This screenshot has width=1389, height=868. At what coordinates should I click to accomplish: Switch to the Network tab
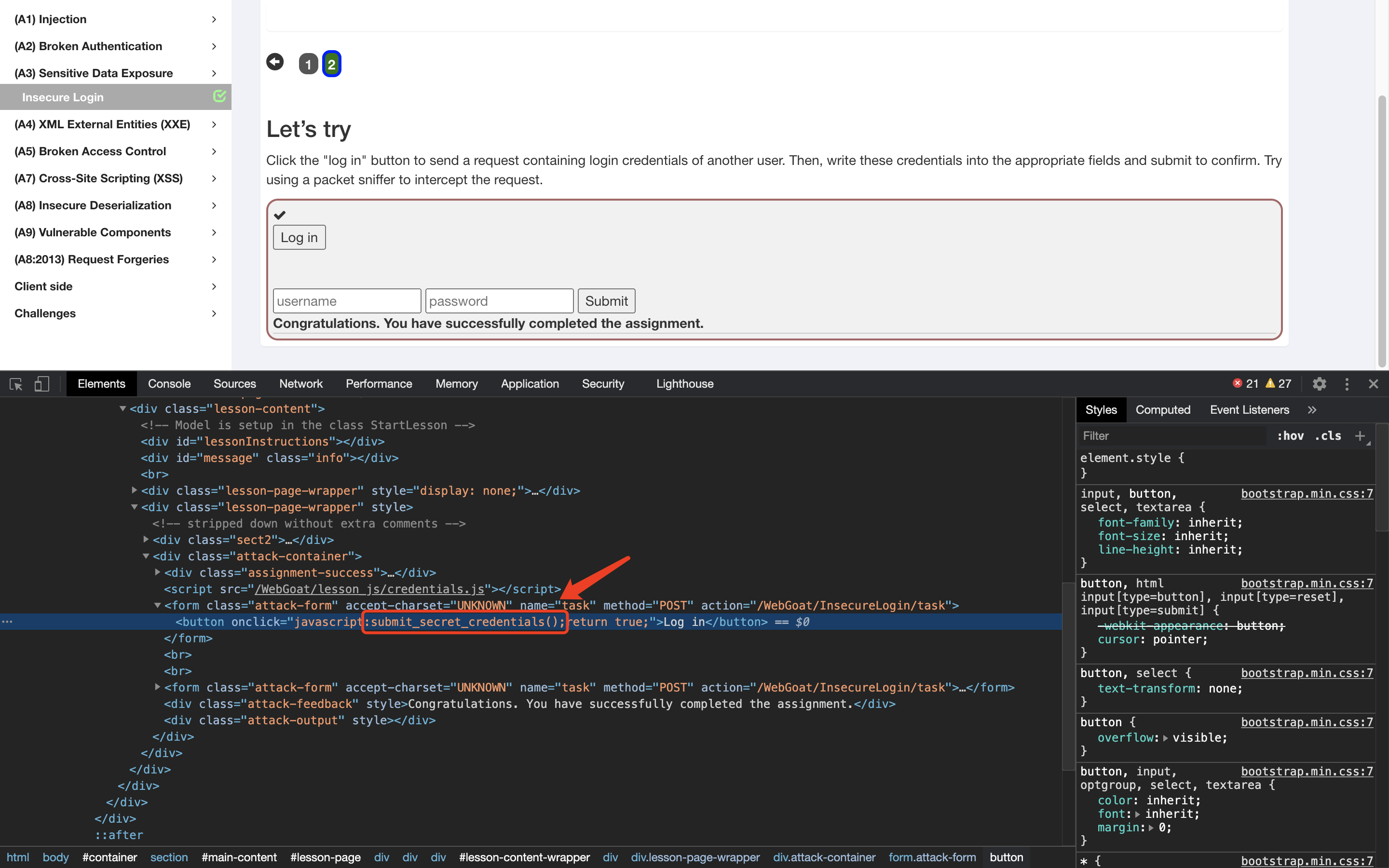click(300, 384)
